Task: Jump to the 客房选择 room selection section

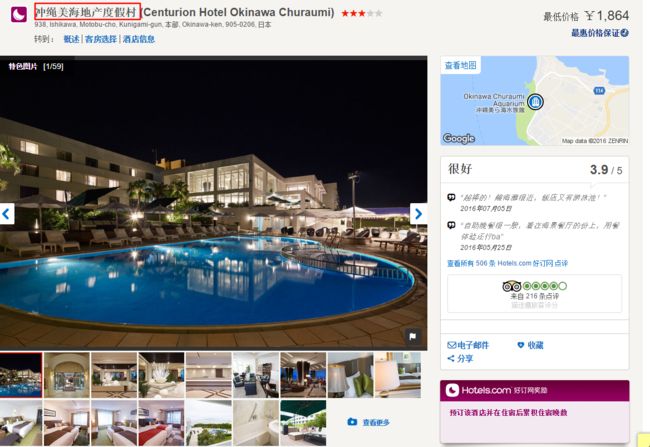Action: [101, 39]
